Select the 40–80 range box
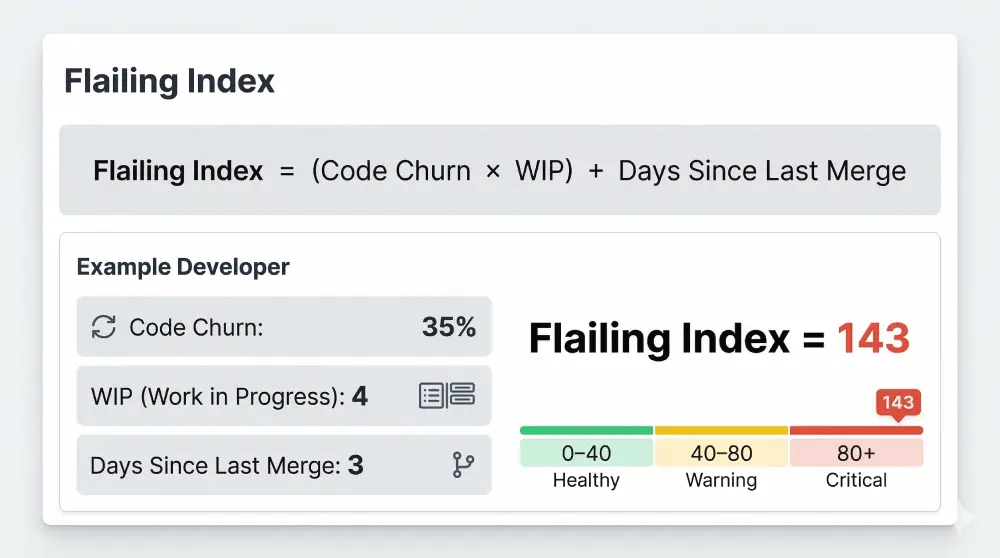 [721, 453]
